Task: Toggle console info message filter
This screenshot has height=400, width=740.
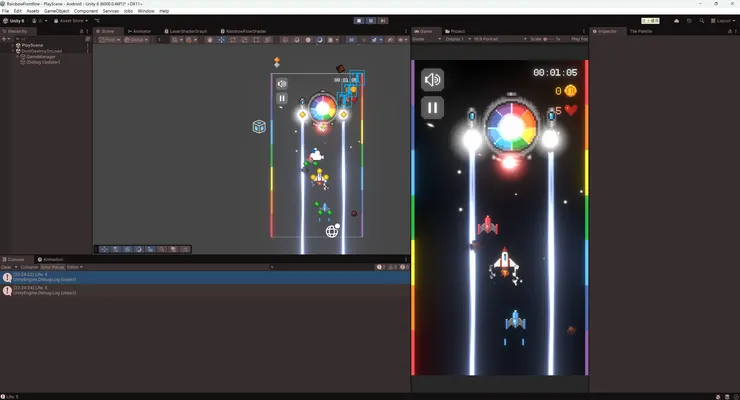Action: 381,267
